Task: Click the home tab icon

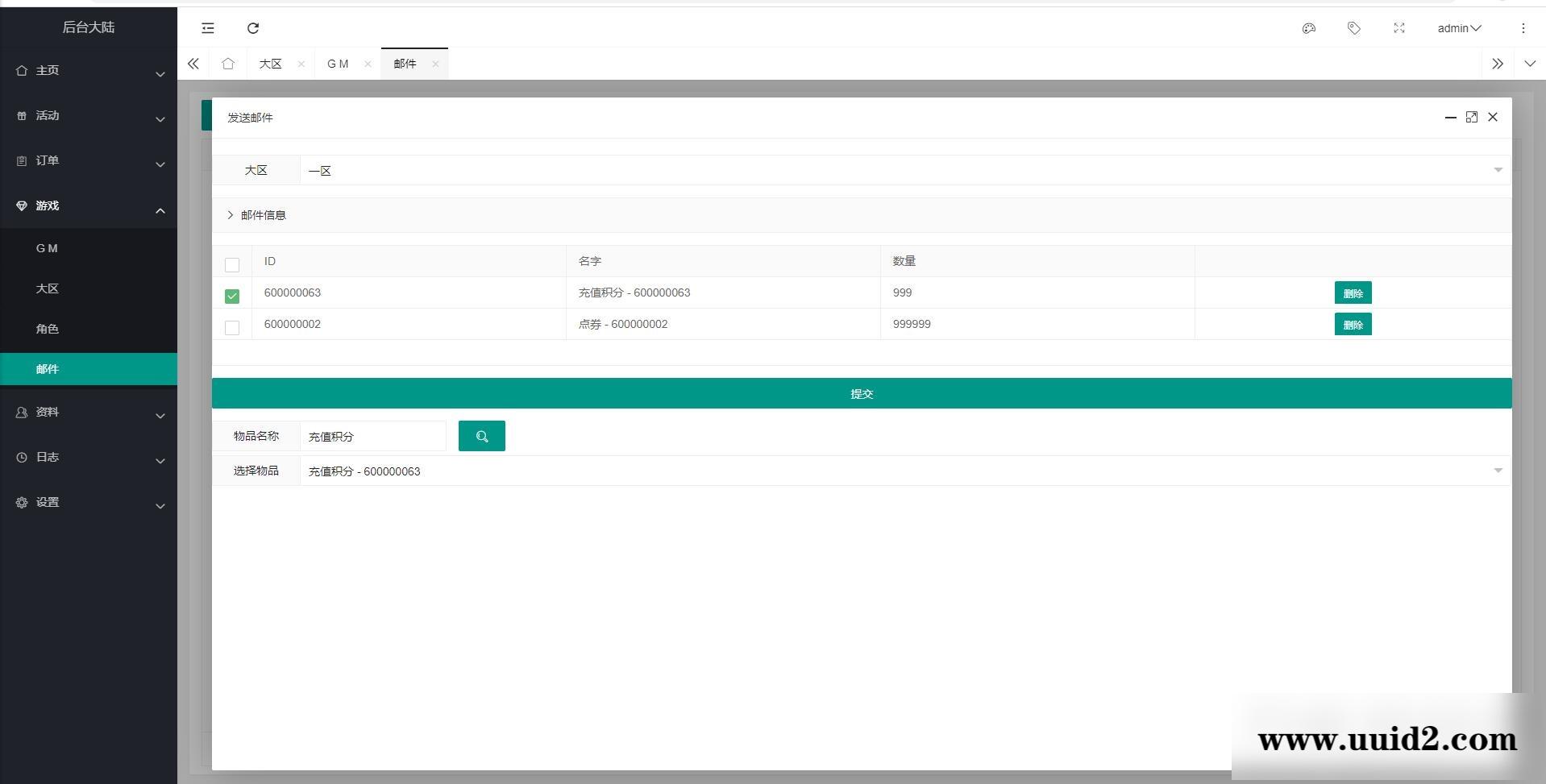Action: click(x=228, y=64)
